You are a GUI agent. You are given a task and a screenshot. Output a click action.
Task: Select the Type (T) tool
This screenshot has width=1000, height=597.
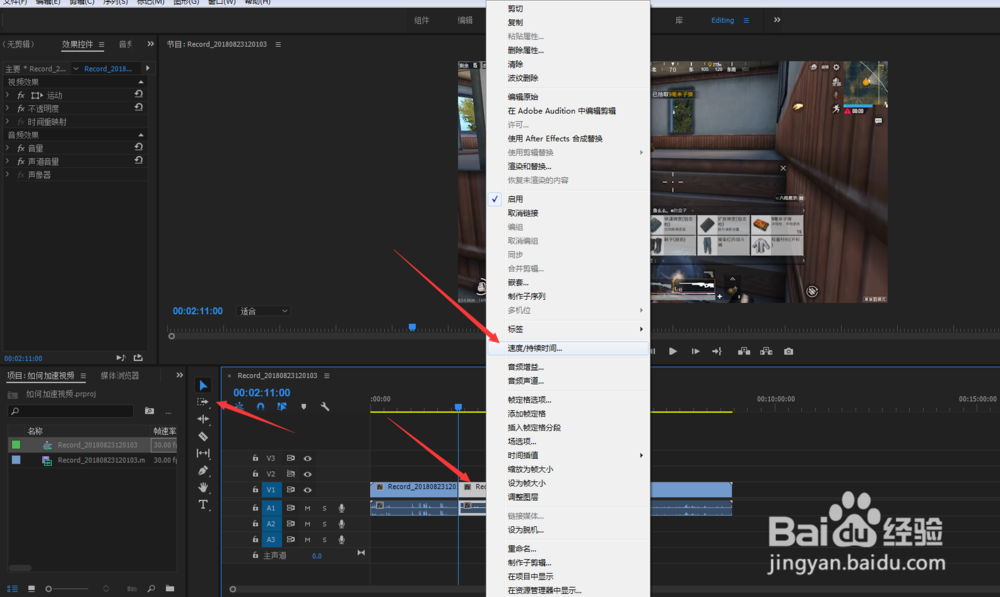coord(203,505)
